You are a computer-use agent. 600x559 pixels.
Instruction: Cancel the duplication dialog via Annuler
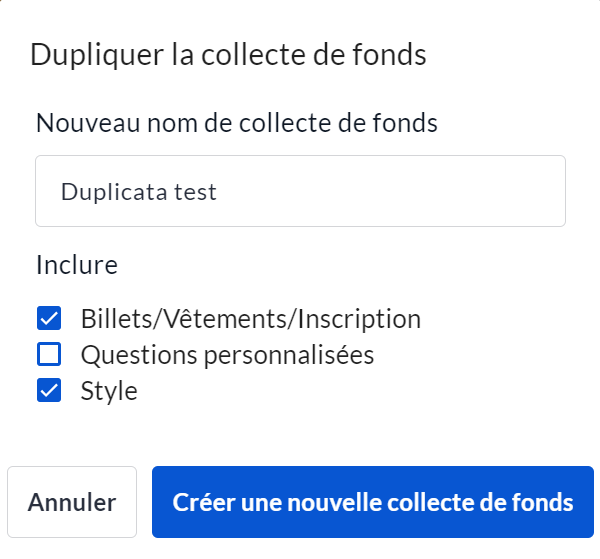(x=72, y=502)
